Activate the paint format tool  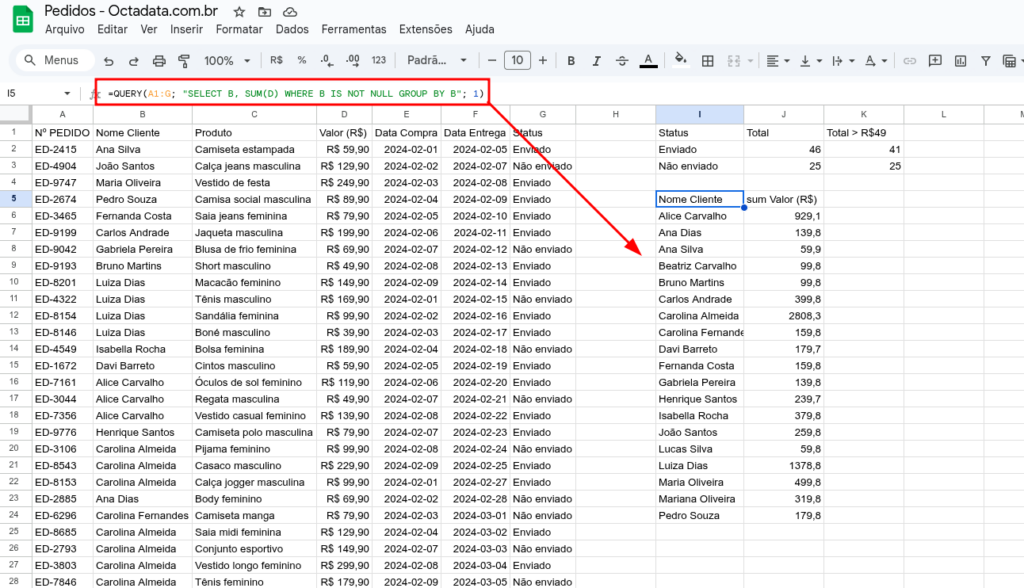click(x=183, y=60)
